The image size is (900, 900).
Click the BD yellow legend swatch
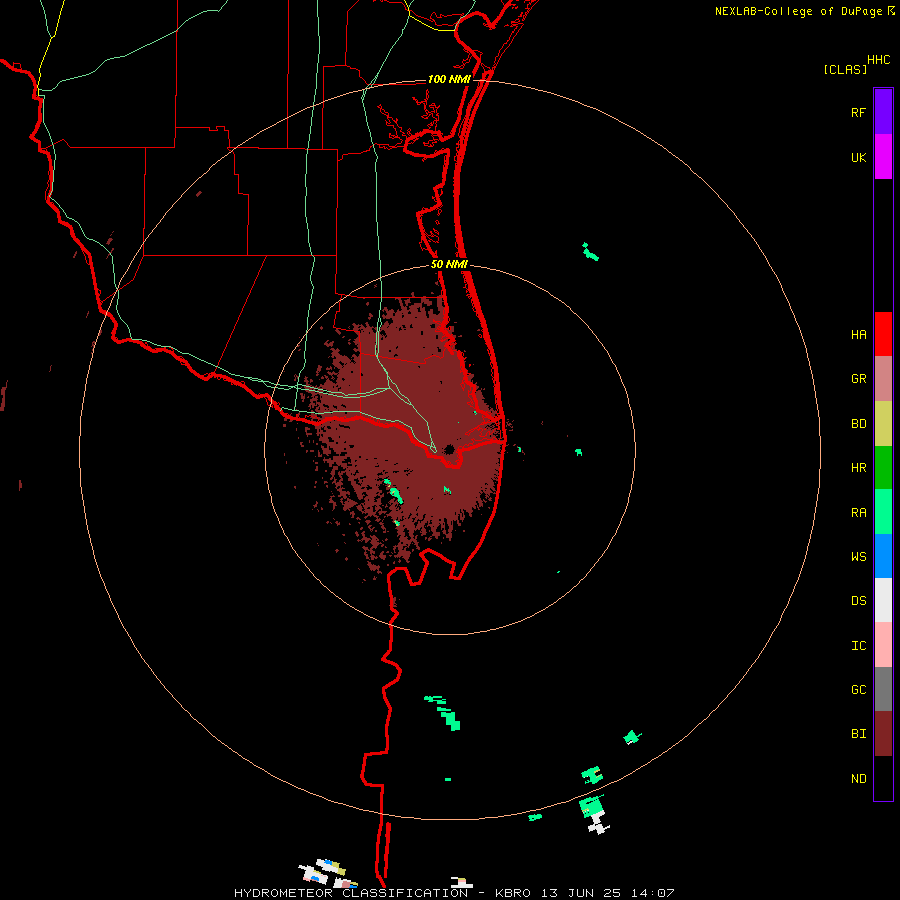pos(883,423)
